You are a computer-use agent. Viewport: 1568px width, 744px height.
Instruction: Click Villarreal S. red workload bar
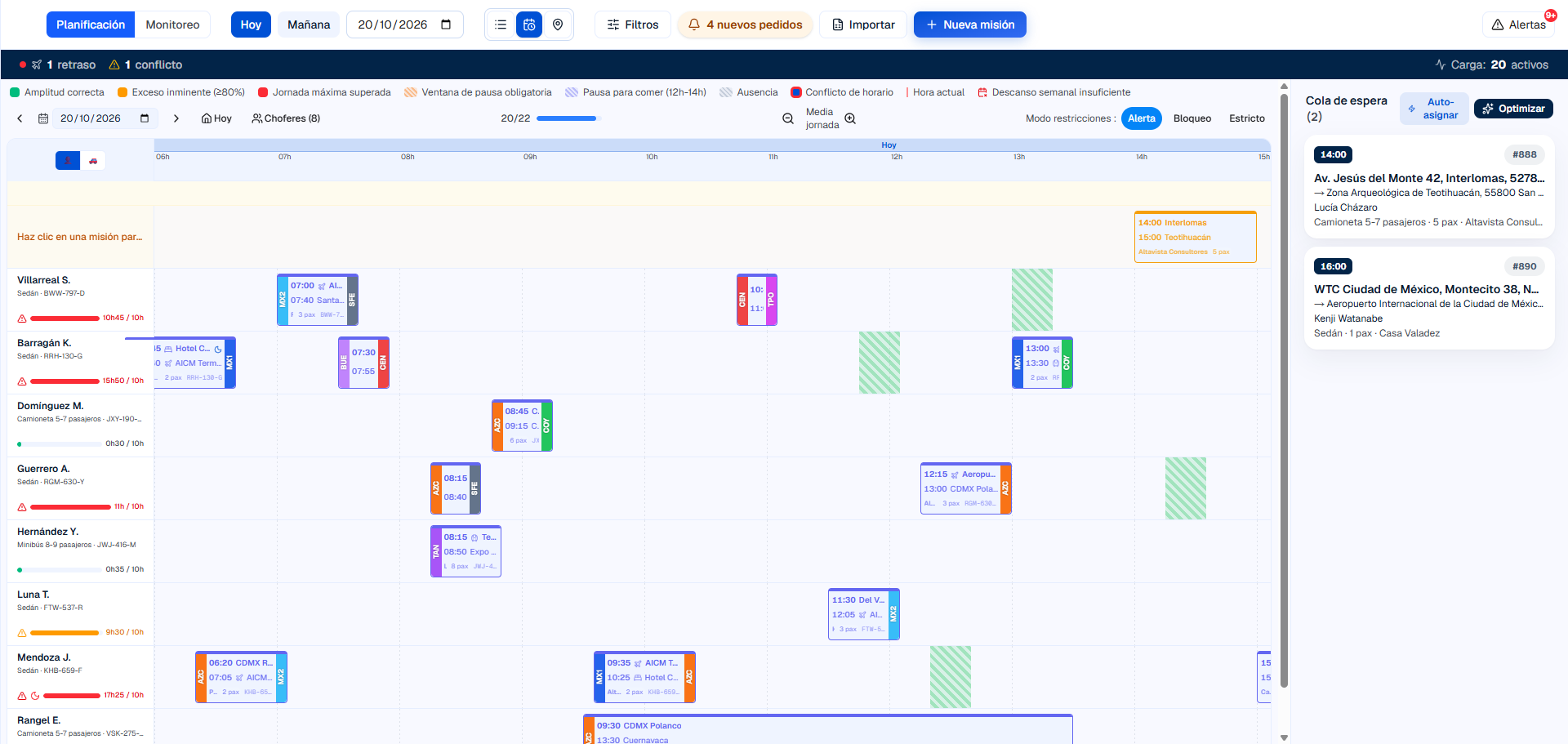coord(65,319)
